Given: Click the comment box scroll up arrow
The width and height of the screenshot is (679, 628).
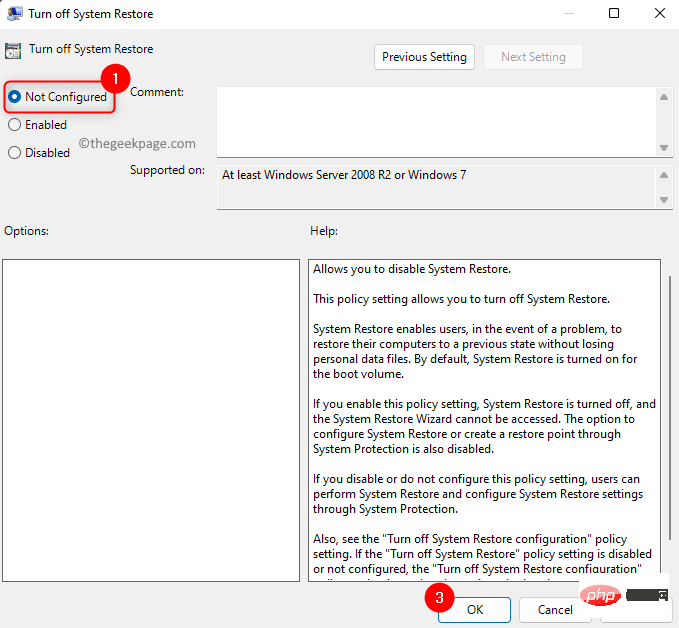Looking at the screenshot, I should click(x=663, y=97).
